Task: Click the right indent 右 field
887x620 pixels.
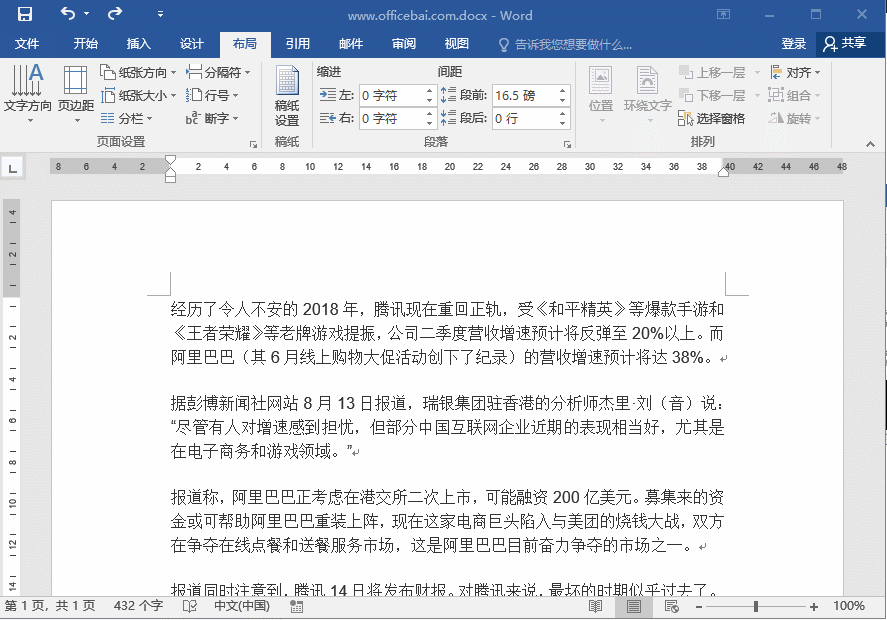Action: [x=393, y=119]
